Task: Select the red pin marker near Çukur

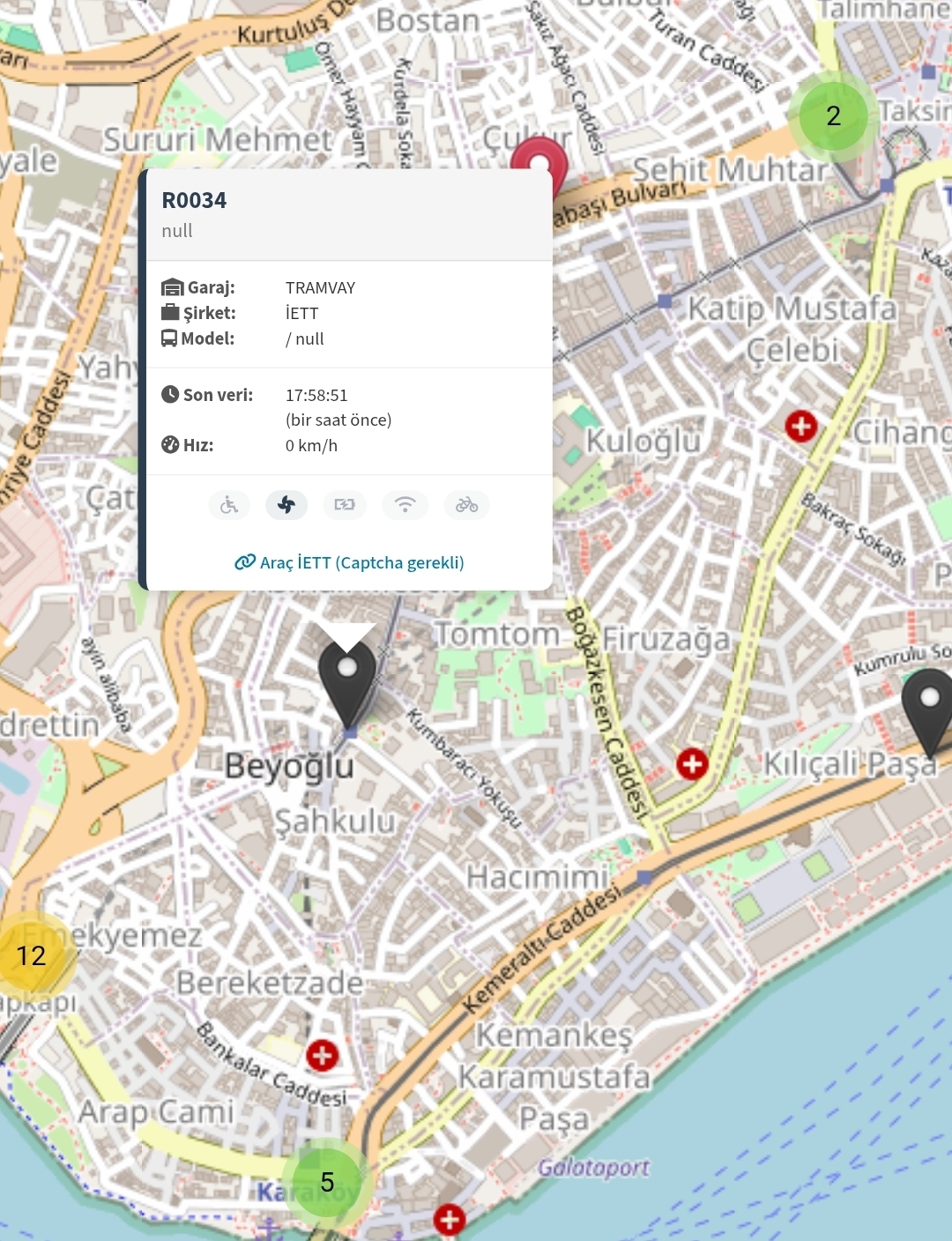Action: coord(539,159)
